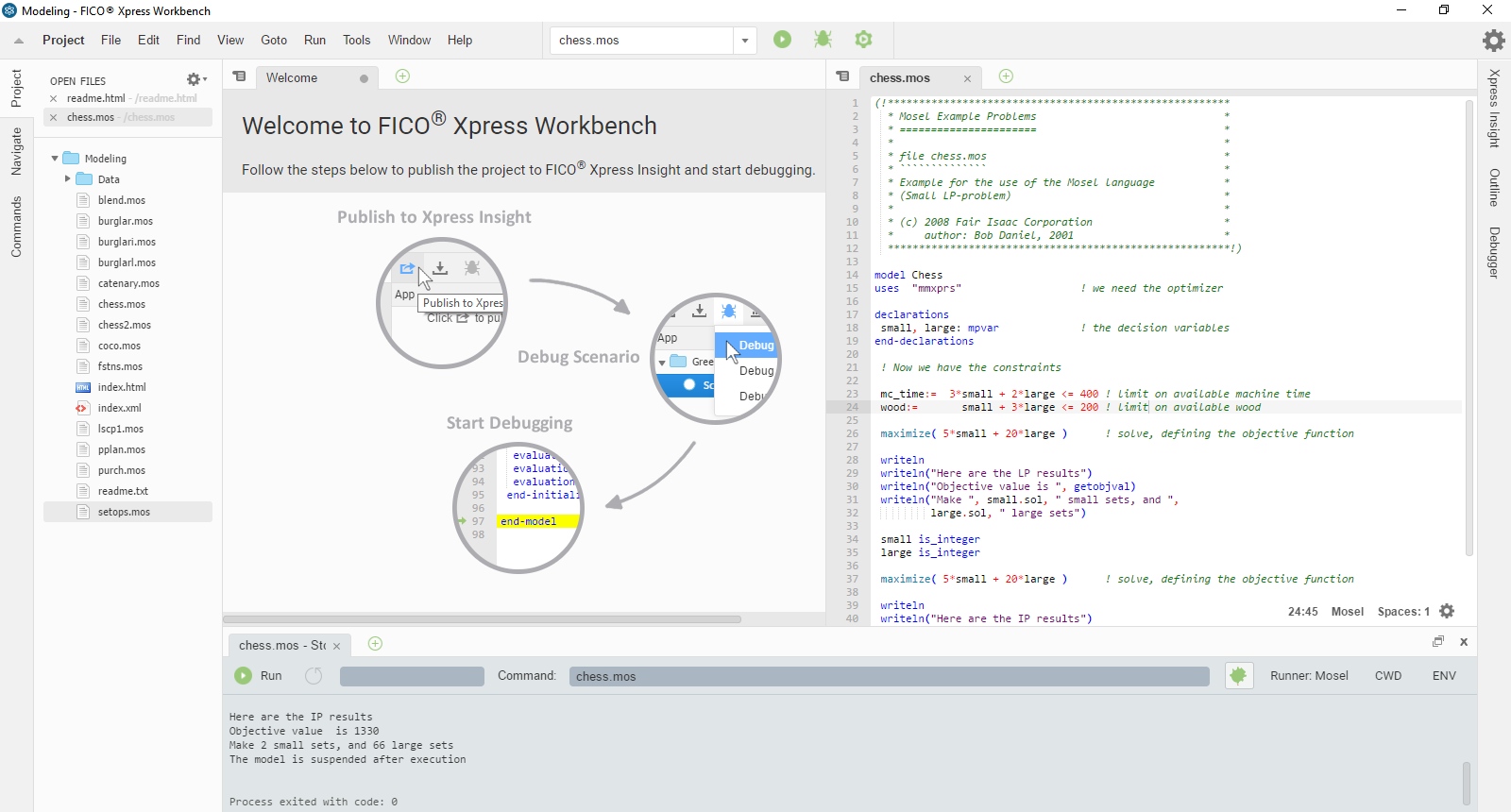Run chess.mos with the green toolbar play icon

[783, 40]
